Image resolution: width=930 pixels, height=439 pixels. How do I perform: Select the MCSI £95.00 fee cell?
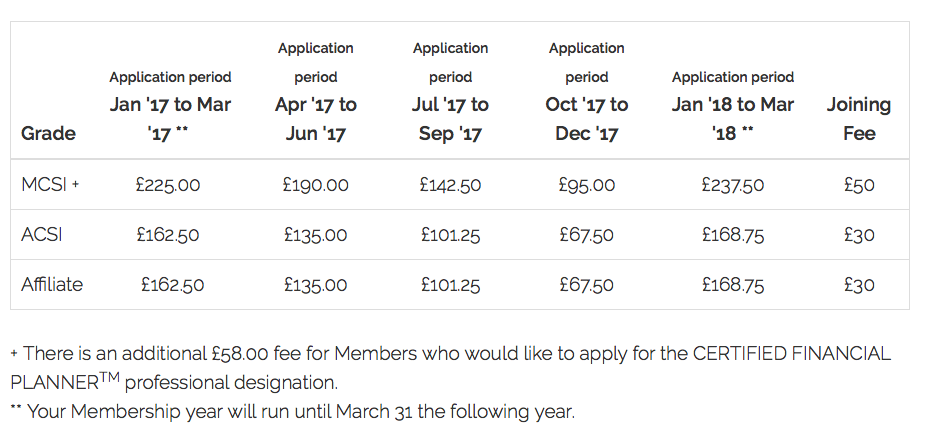point(587,184)
